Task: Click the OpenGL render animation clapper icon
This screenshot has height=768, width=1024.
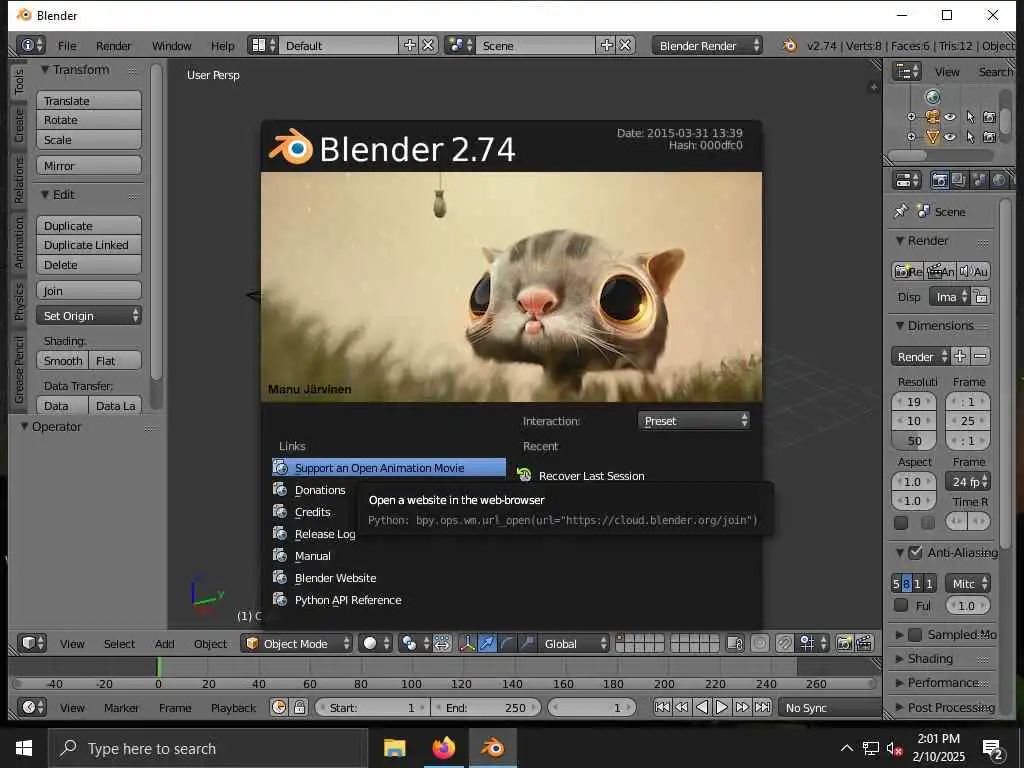Action: tap(864, 643)
